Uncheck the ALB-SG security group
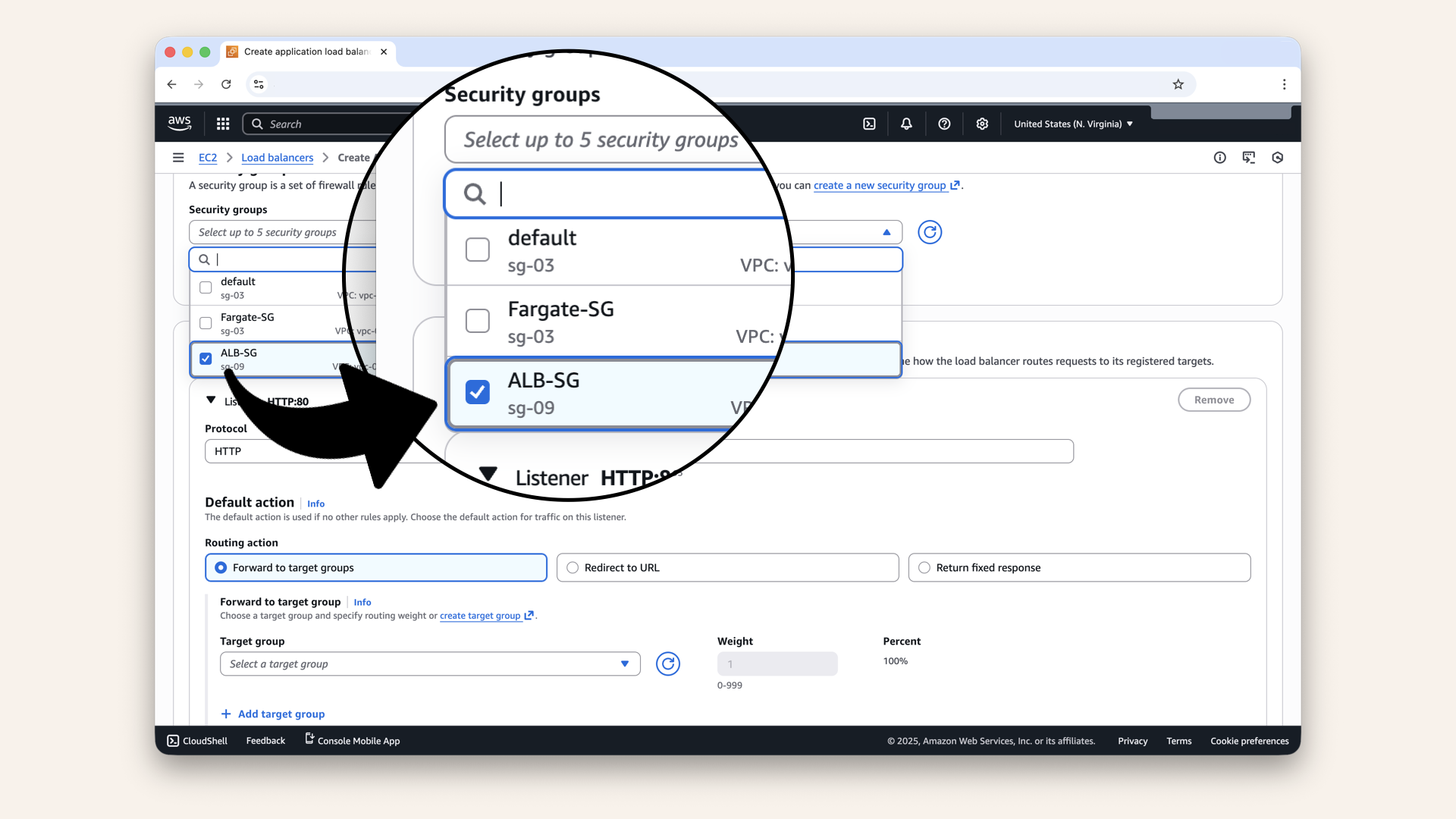 [206, 359]
